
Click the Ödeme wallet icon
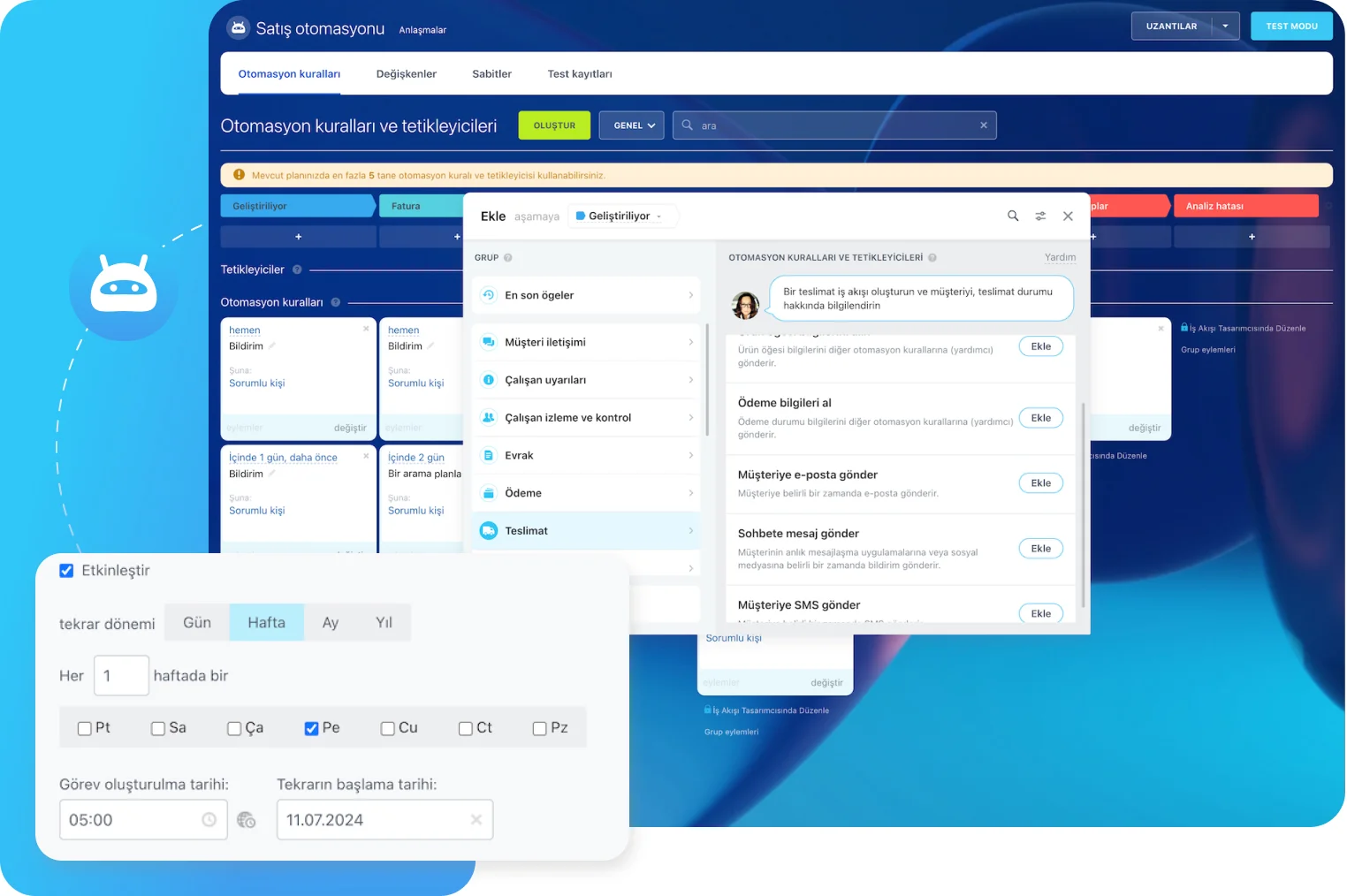(489, 492)
